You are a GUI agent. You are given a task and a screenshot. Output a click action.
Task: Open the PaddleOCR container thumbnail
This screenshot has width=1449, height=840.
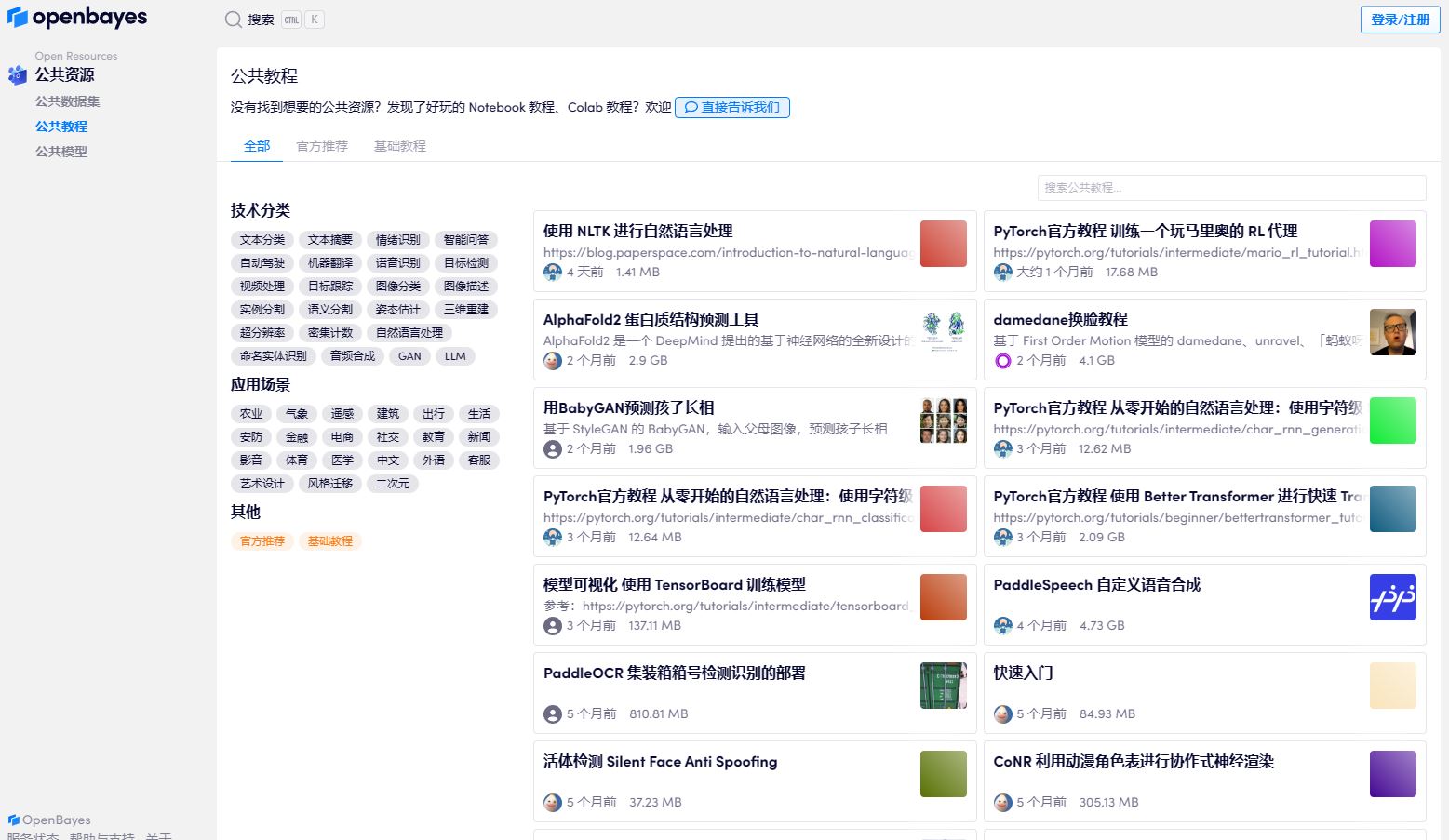point(944,686)
